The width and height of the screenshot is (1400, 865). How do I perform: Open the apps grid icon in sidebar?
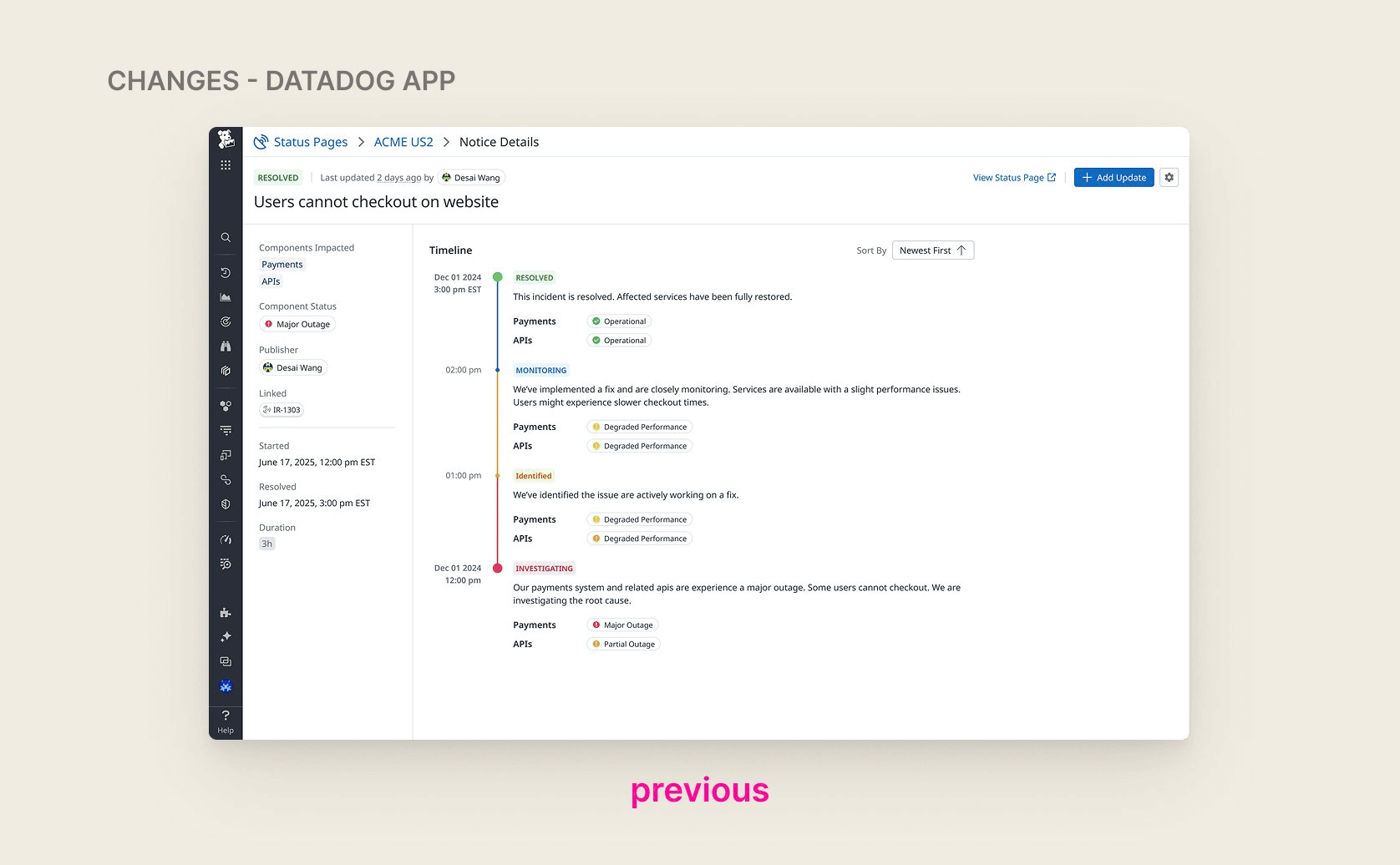[226, 165]
